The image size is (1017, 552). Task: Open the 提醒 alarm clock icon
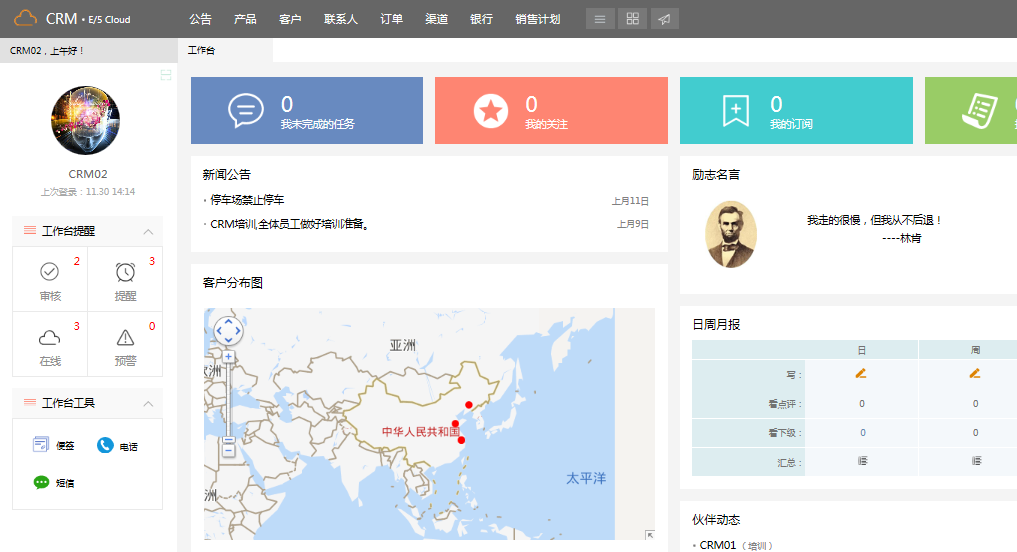tap(125, 272)
